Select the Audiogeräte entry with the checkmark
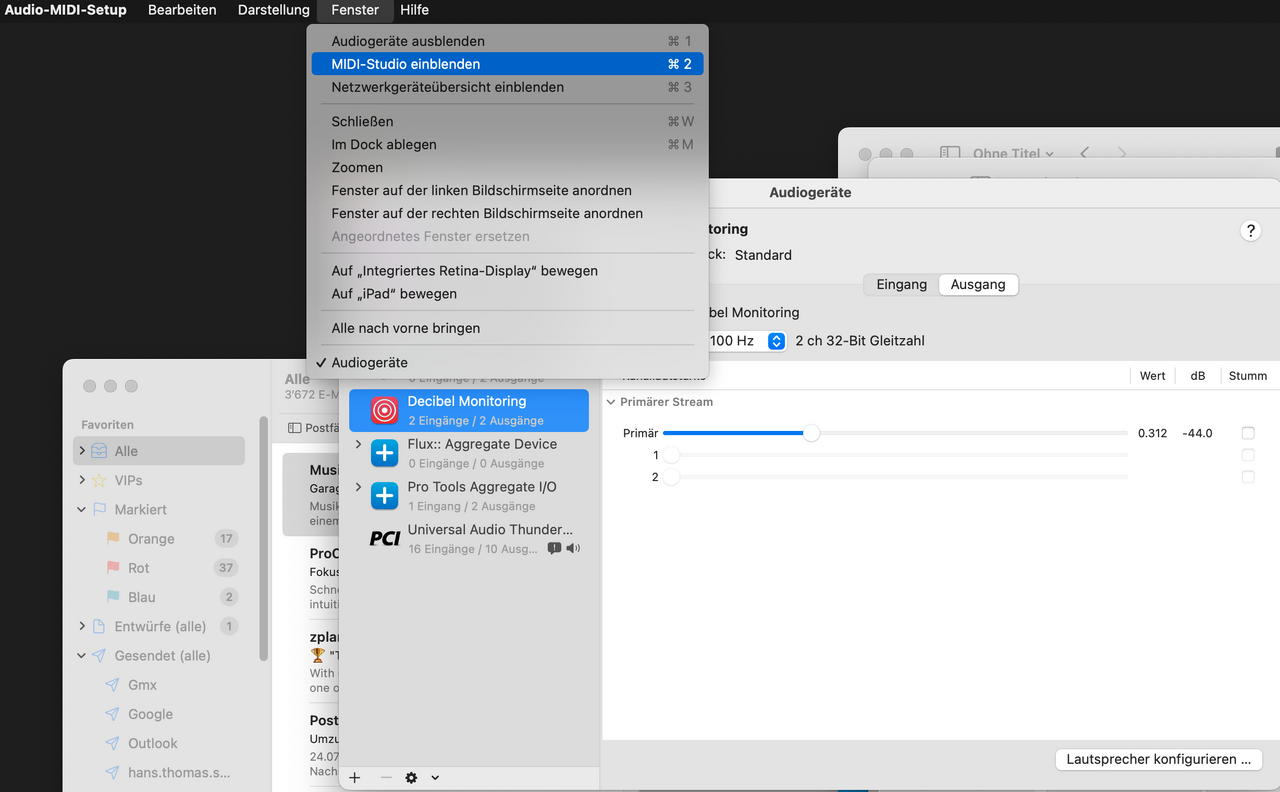Screen dimensions: 1280x792 pos(507,362)
